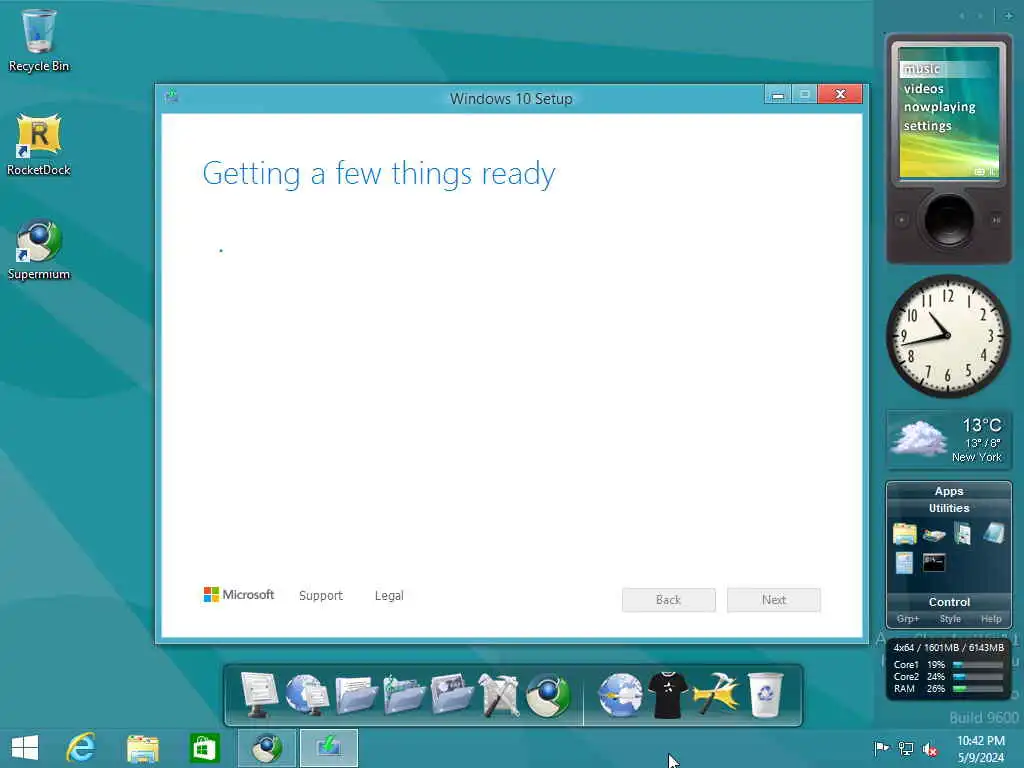The width and height of the screenshot is (1024, 768).
Task: Open the scanner-like icon in Utilities gadget
Action: 935,535
